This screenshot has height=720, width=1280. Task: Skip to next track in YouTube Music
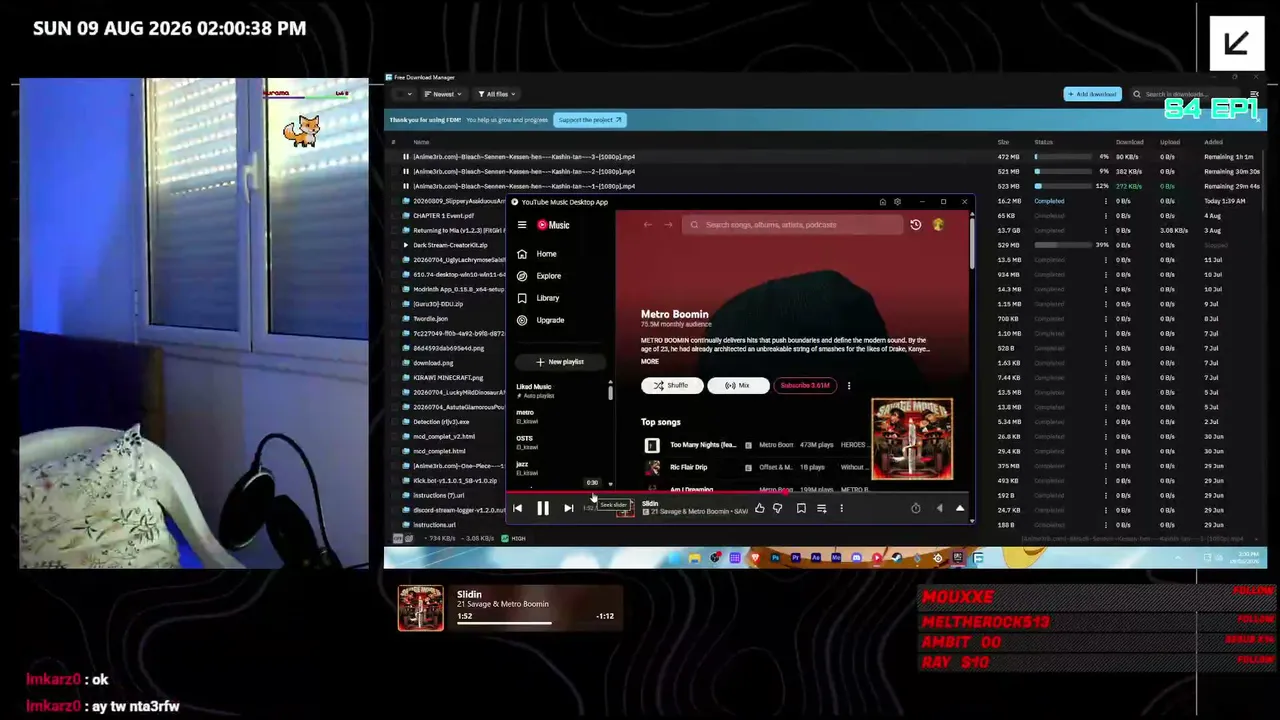pos(568,509)
